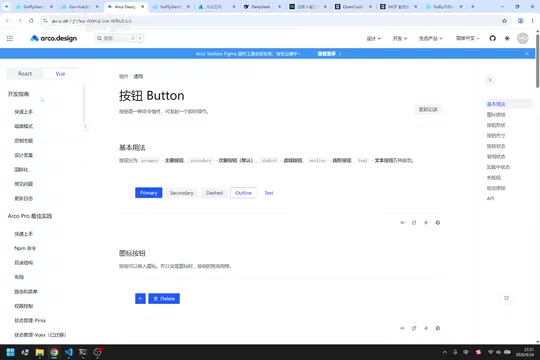Screen dimensions: 540x360
Task: Open basic usage demo in CodeSandbox icon
Action: coord(438,223)
